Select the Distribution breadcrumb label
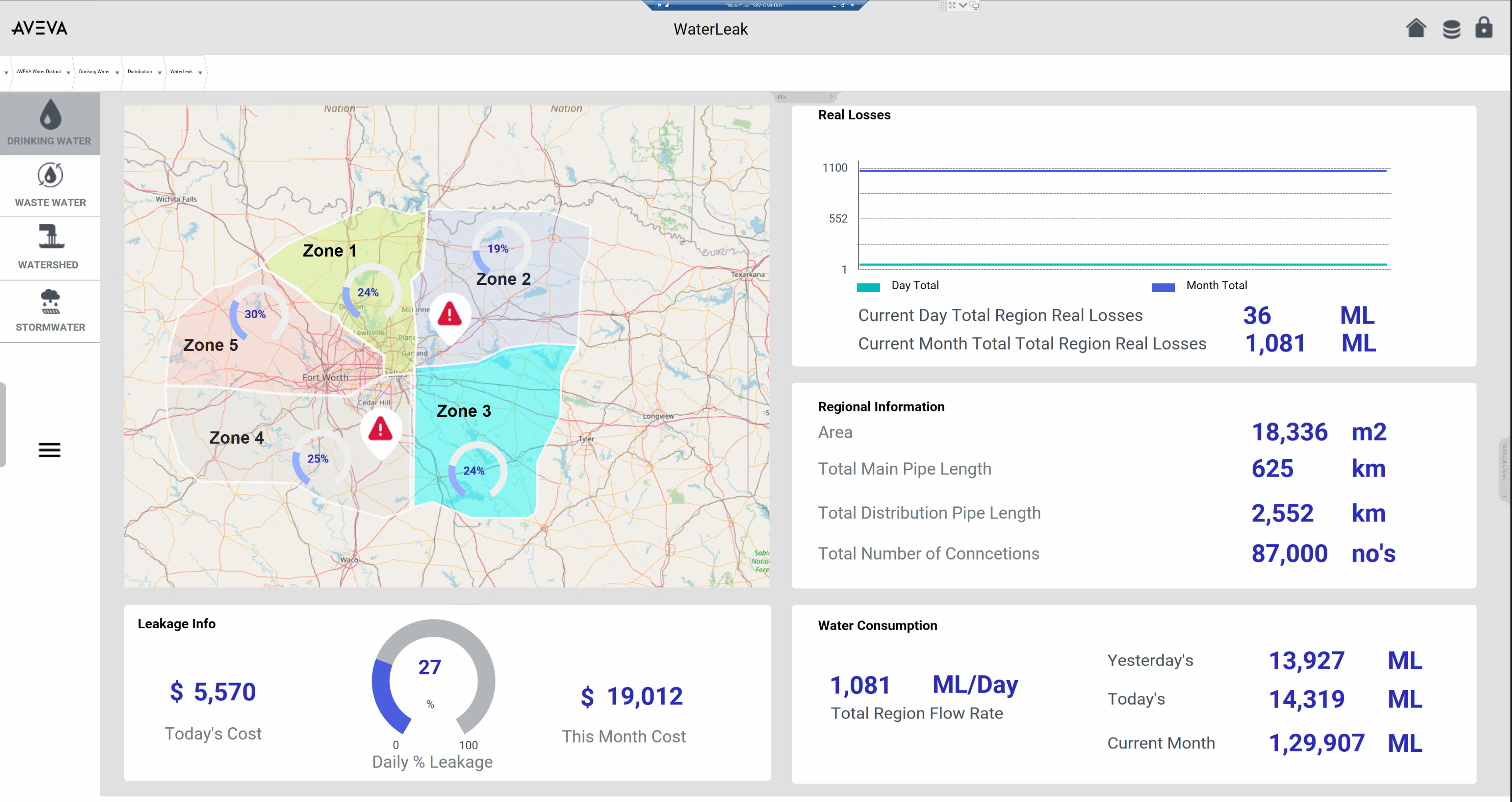The image size is (1512, 802). coord(140,71)
